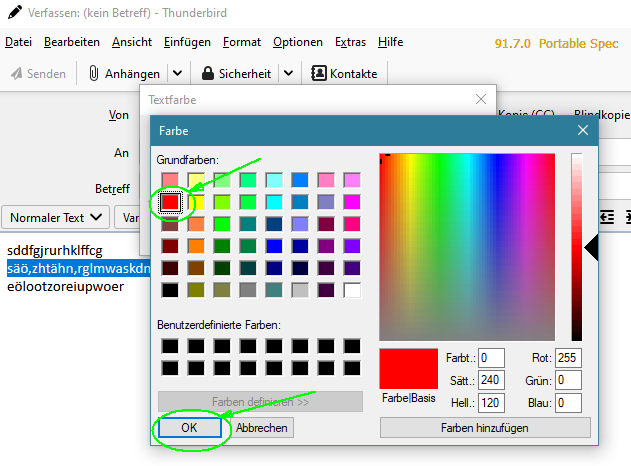631x466 pixels.
Task: Click Farben hinzufügen button
Action: tap(485, 428)
